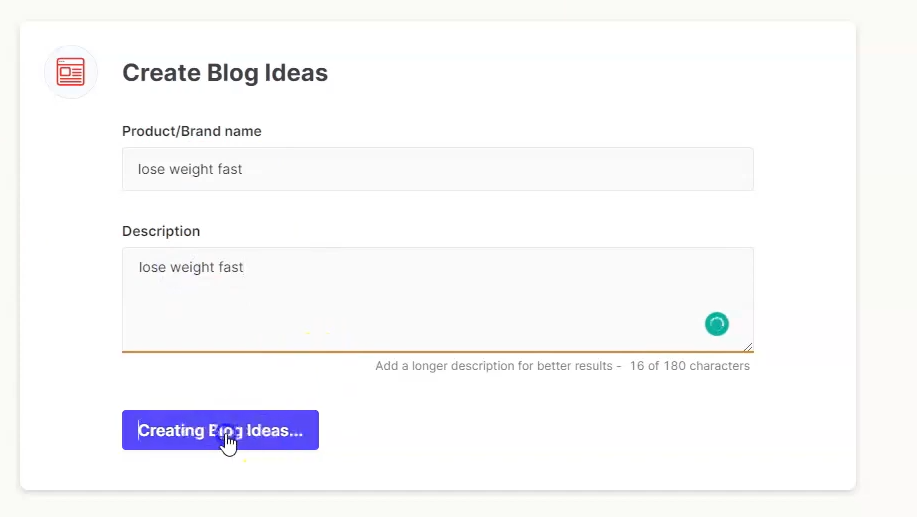Focus the Description text area
The width and height of the screenshot is (917, 517).
point(437,300)
